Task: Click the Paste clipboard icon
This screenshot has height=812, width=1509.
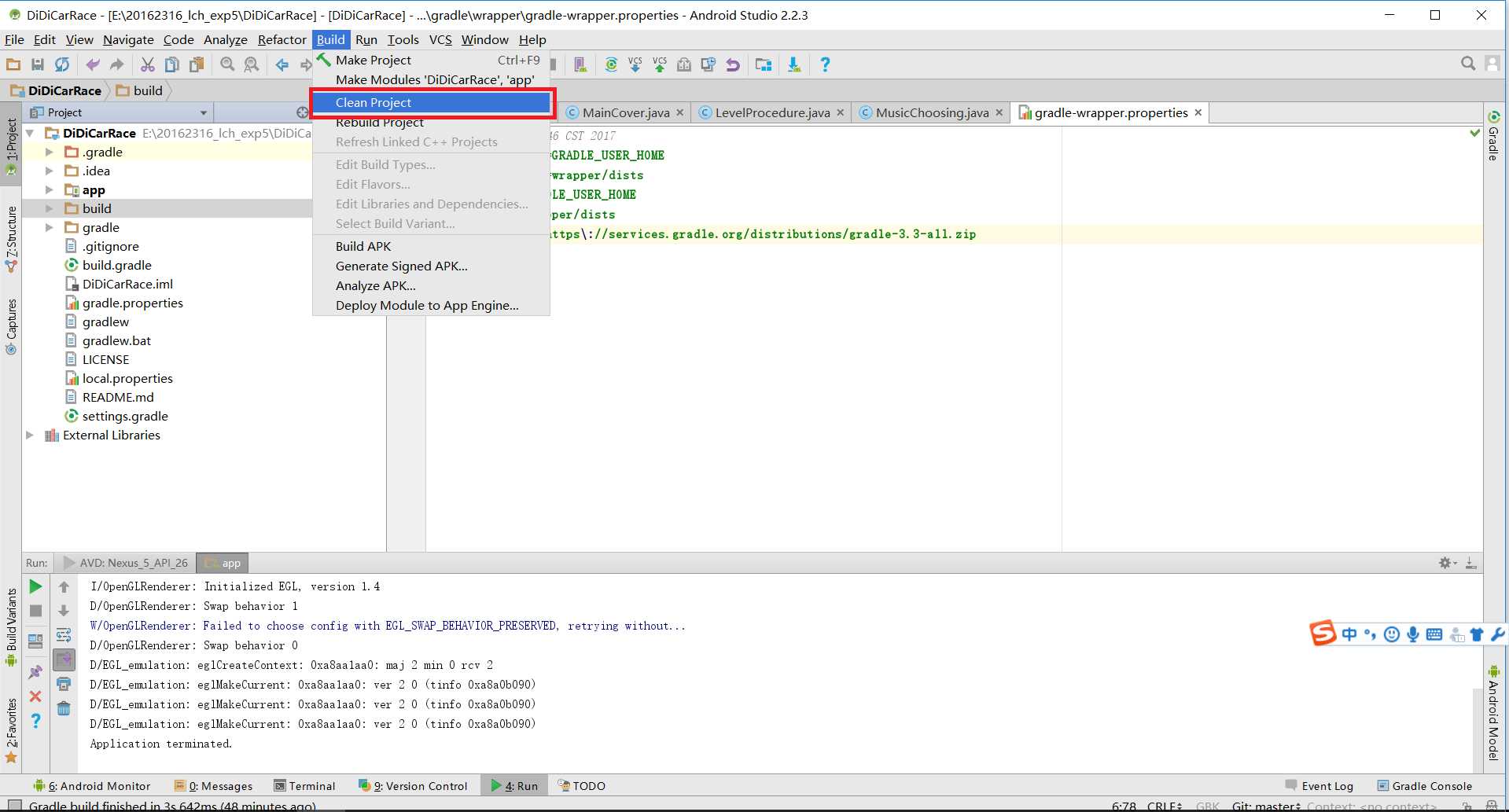Action: pos(197,64)
